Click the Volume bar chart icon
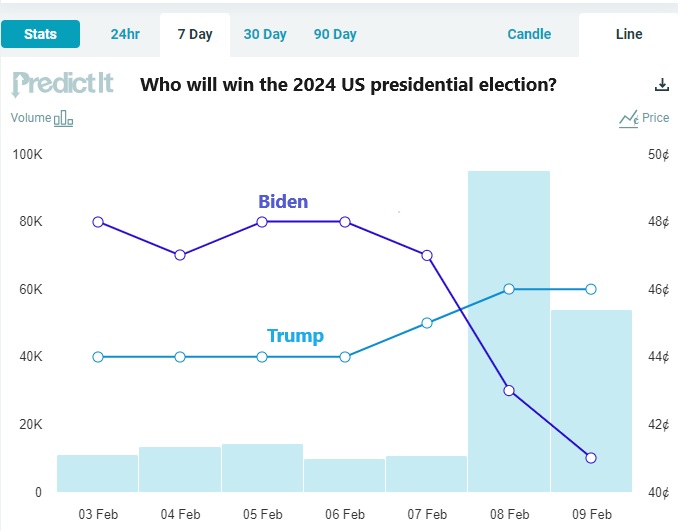 click(64, 118)
